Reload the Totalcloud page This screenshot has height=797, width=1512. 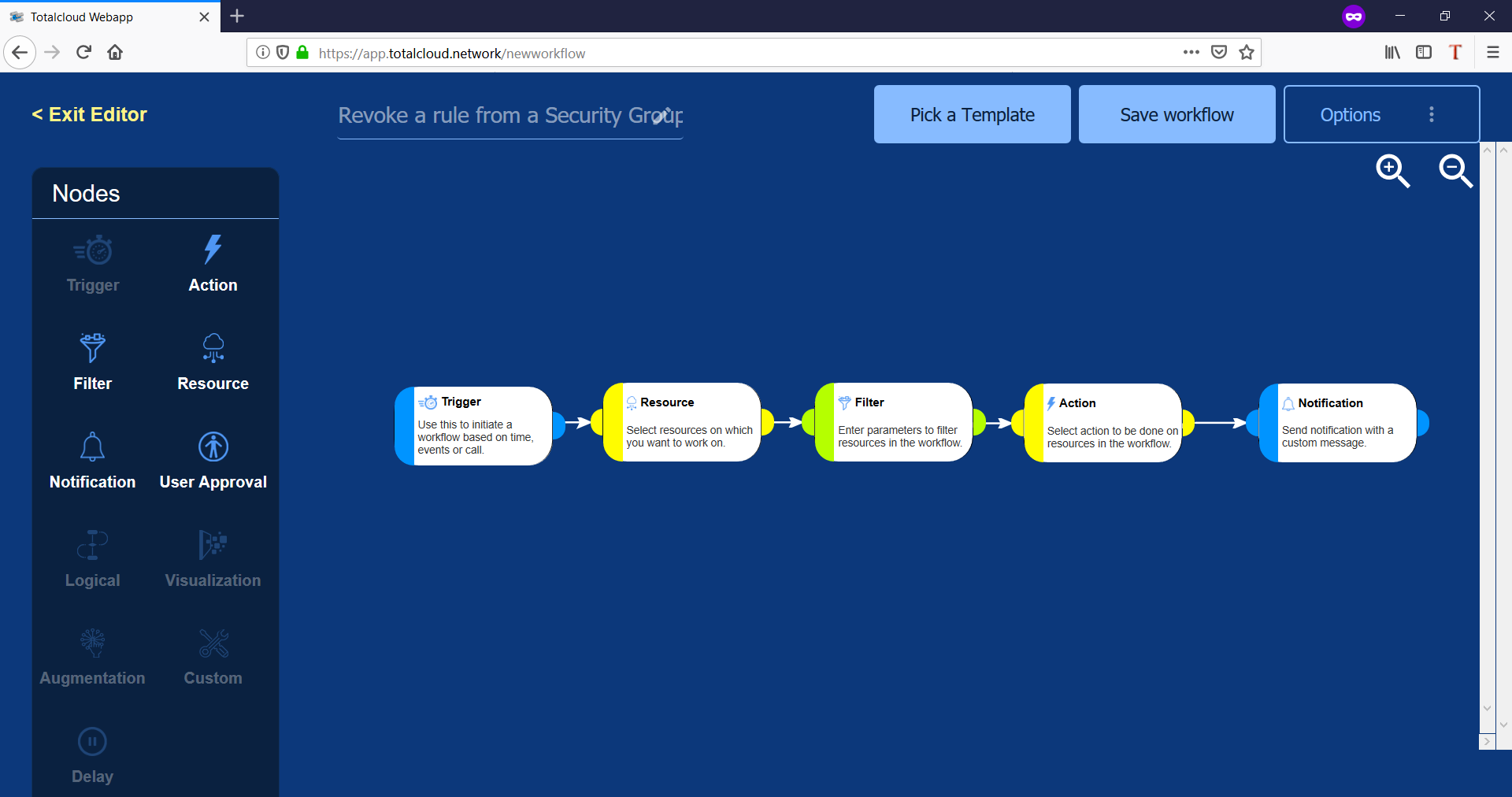83,53
